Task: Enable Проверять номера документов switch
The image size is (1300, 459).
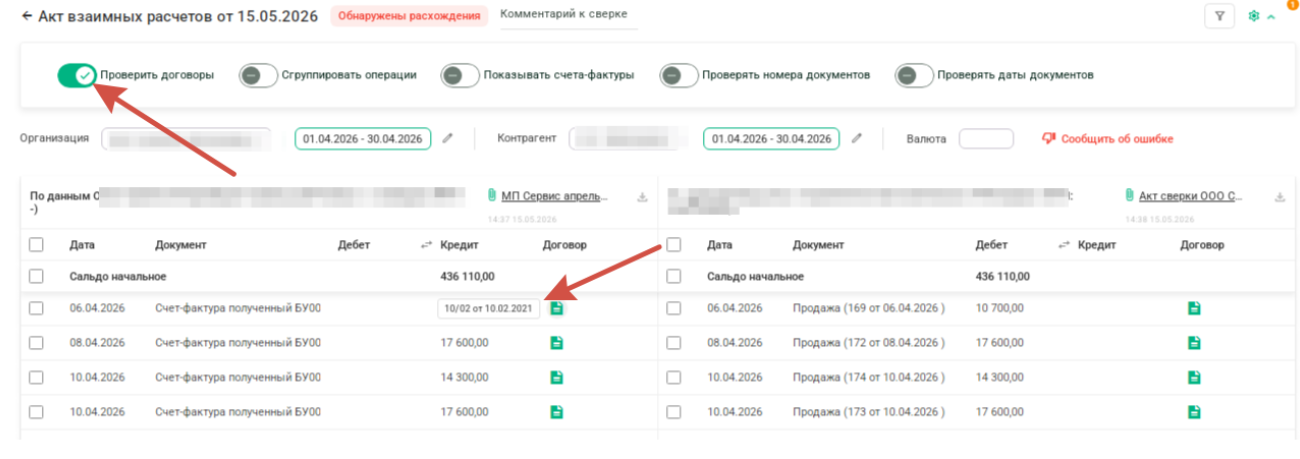Action: click(679, 75)
